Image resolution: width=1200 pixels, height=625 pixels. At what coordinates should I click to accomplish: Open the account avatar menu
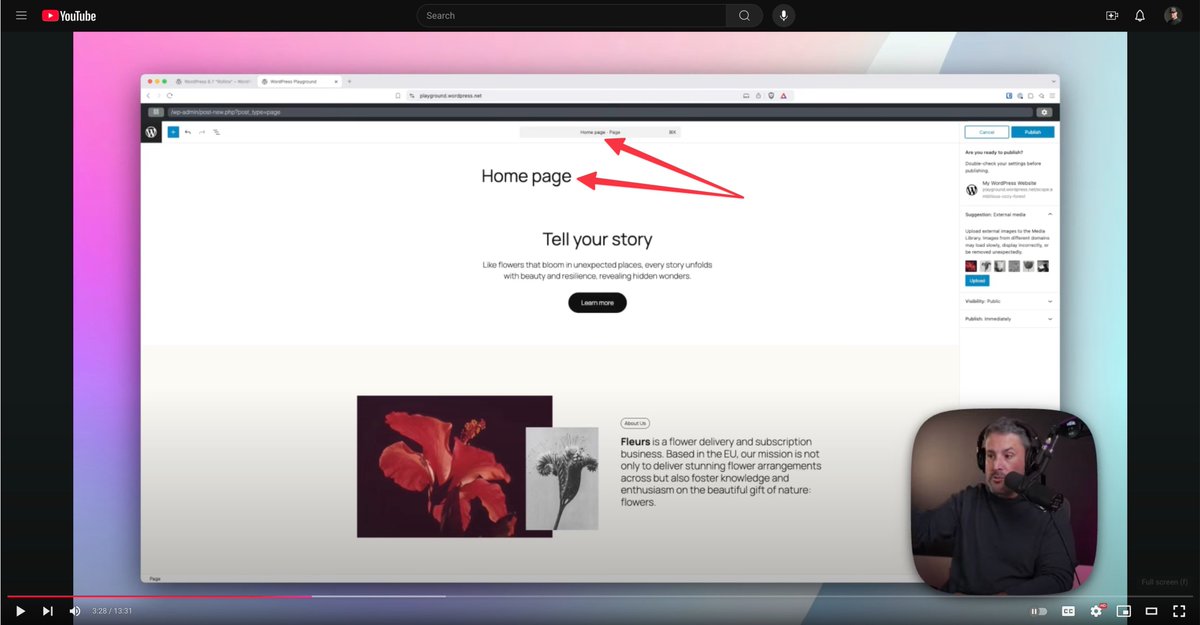click(1173, 15)
